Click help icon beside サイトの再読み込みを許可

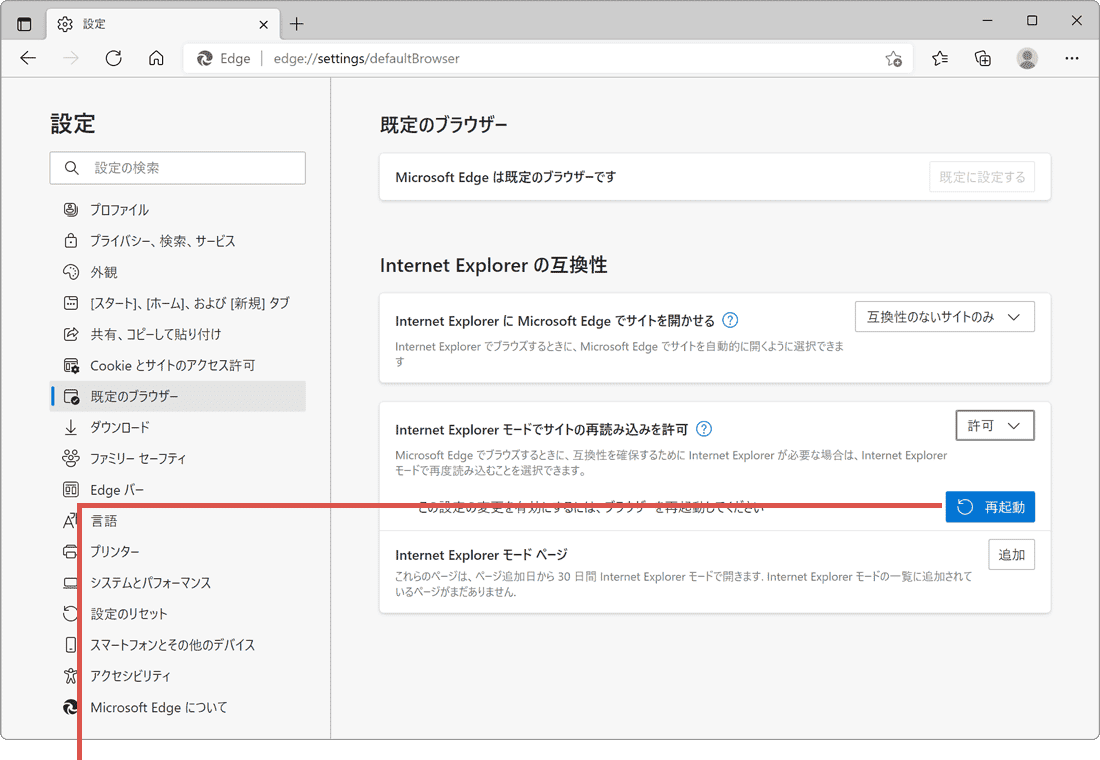tap(704, 429)
